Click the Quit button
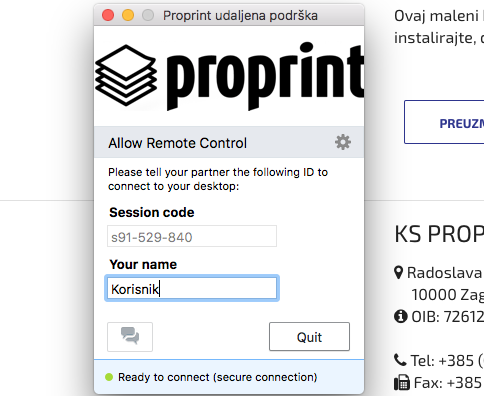The width and height of the screenshot is (484, 396). 309,336
